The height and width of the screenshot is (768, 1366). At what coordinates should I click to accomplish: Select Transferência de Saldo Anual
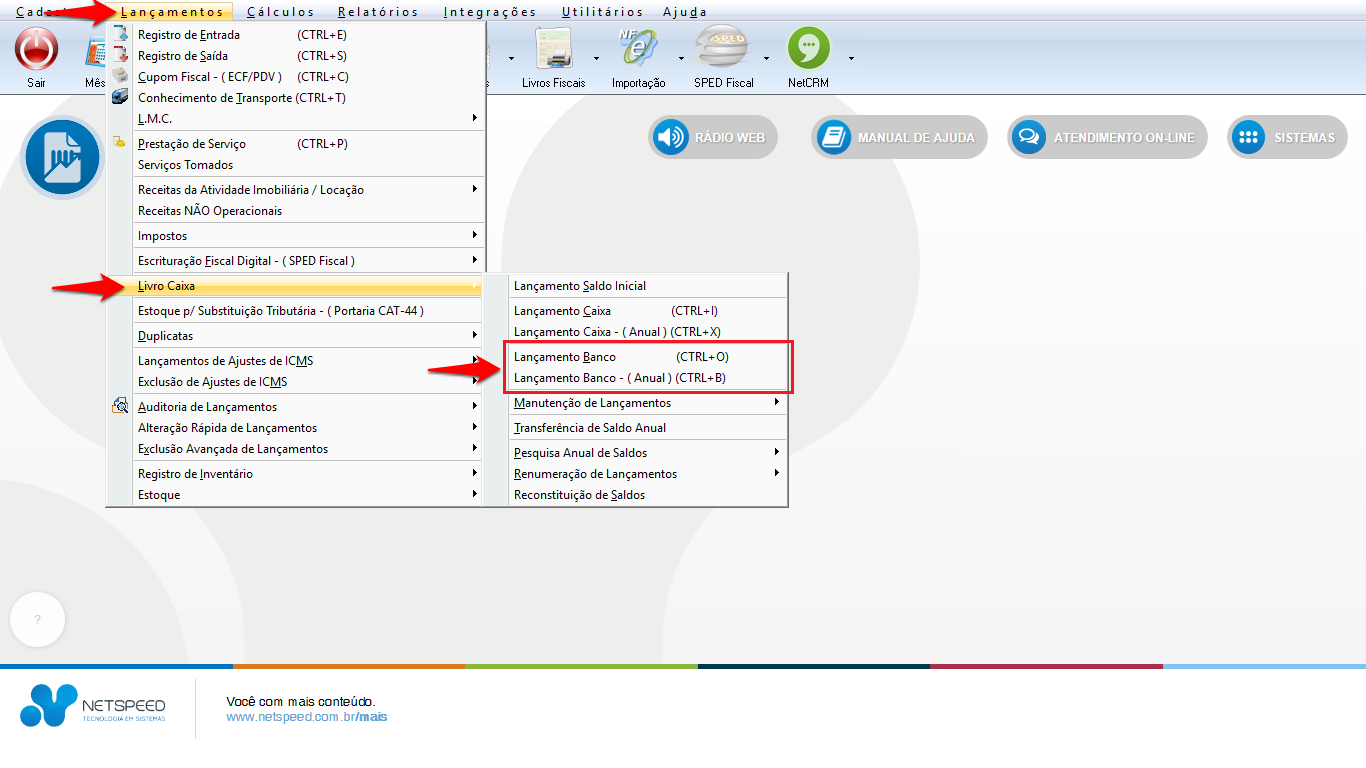click(x=648, y=428)
